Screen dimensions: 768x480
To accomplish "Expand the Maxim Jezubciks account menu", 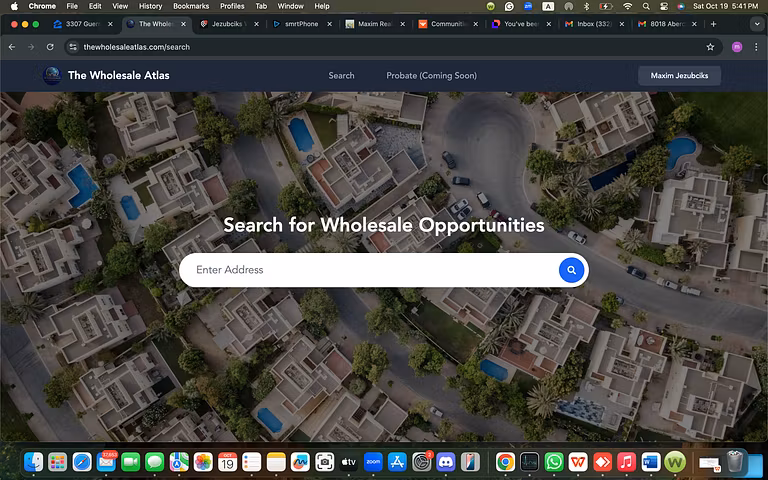I will (x=679, y=75).
